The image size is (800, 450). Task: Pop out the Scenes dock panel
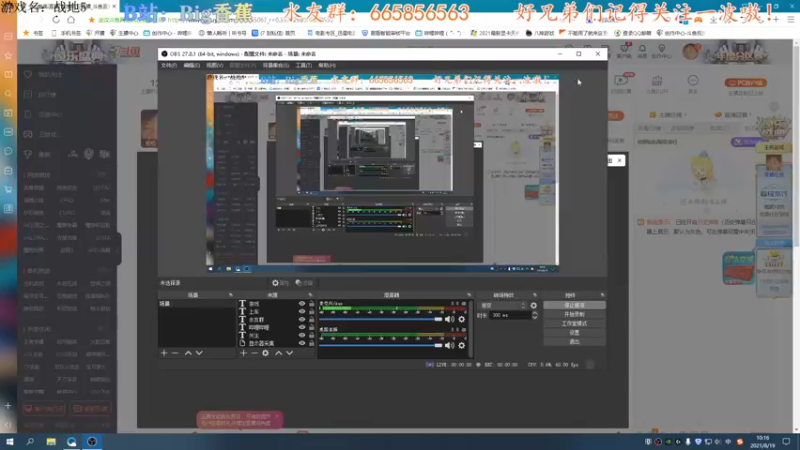[x=231, y=295]
